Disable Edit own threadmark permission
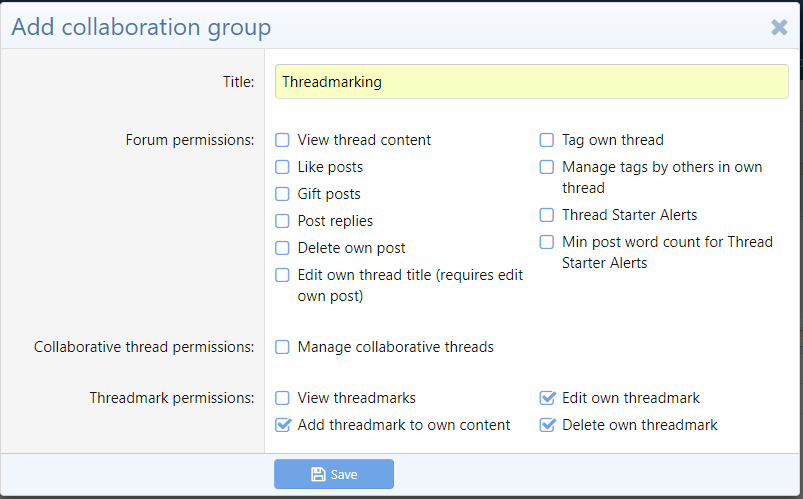 (x=547, y=398)
